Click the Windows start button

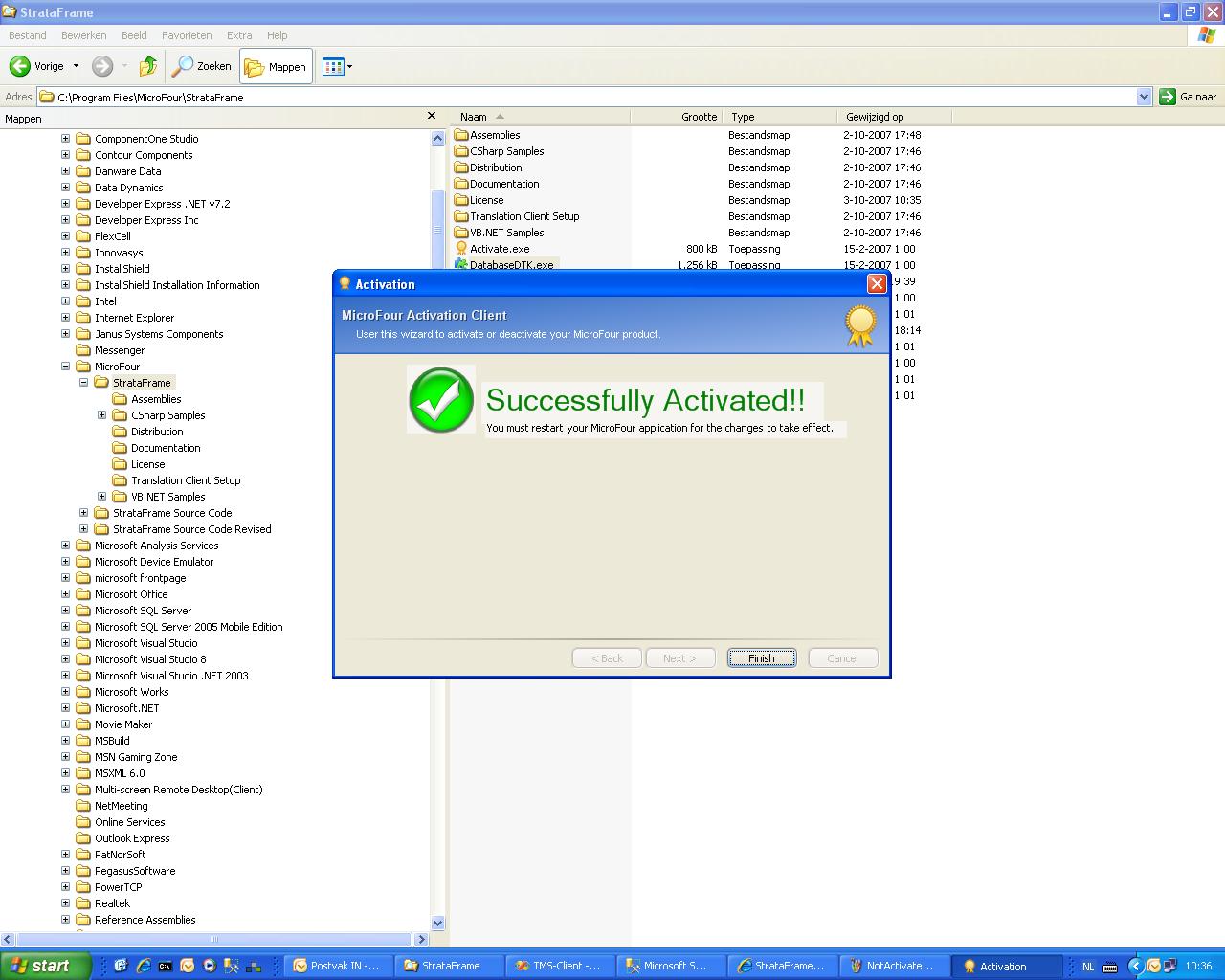[x=46, y=966]
